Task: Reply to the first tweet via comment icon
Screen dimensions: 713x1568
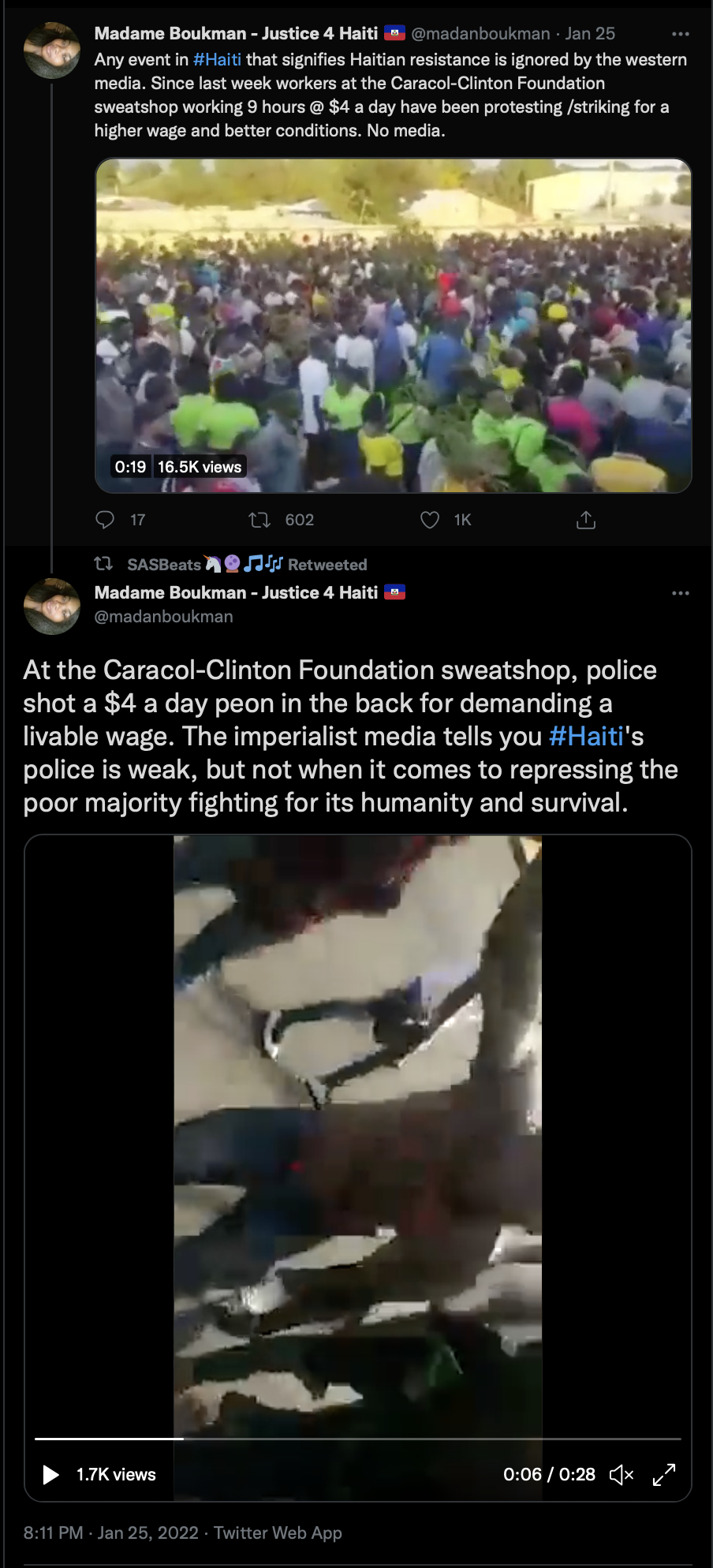Action: click(x=105, y=520)
